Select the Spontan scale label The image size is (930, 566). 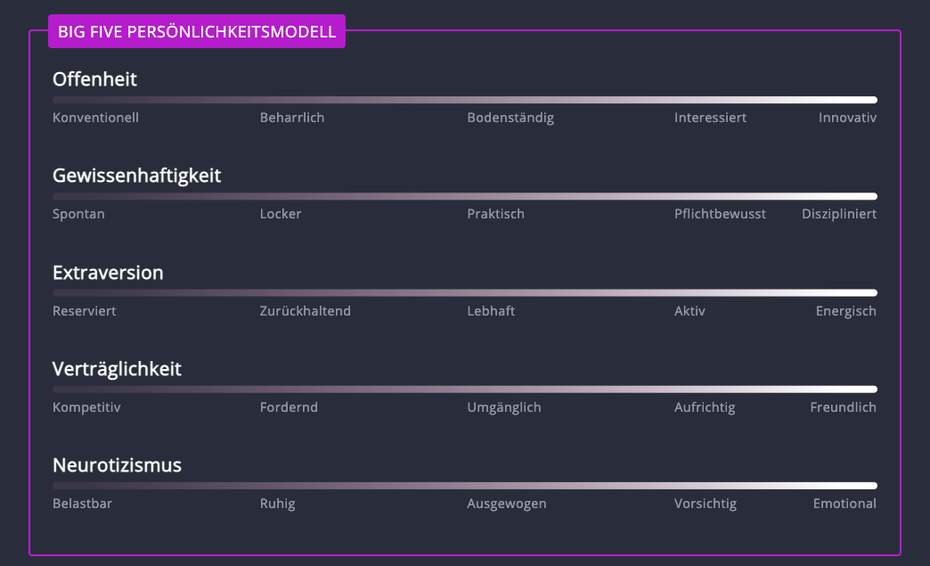(x=79, y=214)
